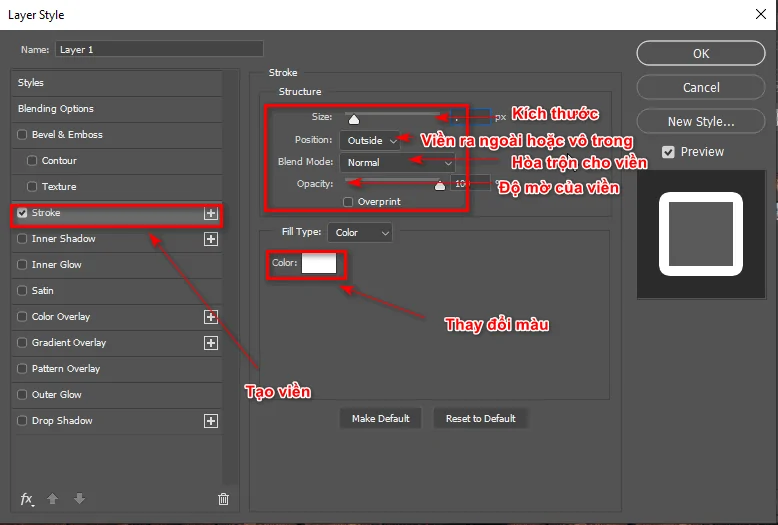Screen dimensions: 778x525
Task: Open the fx effects menu icon
Action: [x=27, y=499]
